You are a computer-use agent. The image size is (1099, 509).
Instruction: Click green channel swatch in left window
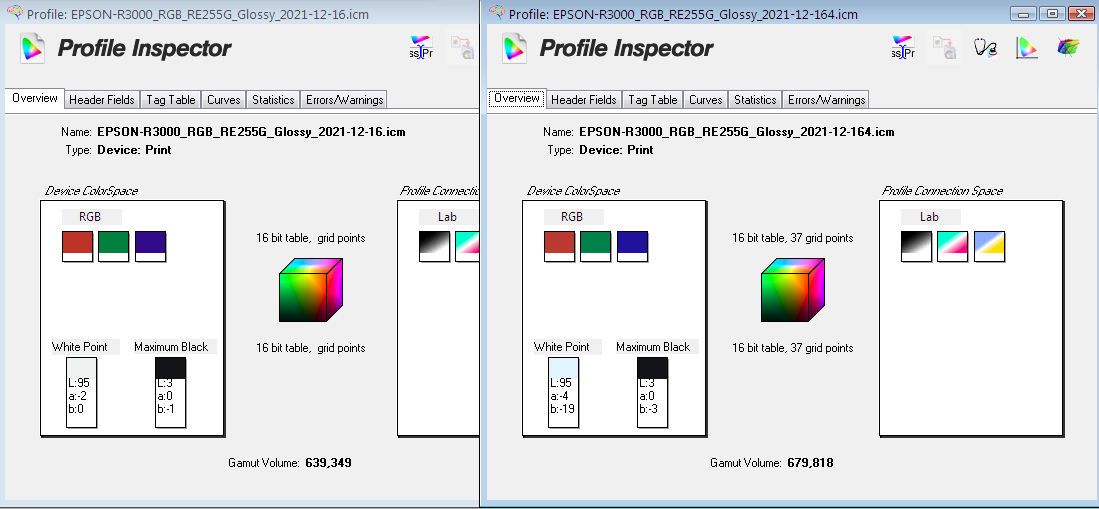[114, 246]
